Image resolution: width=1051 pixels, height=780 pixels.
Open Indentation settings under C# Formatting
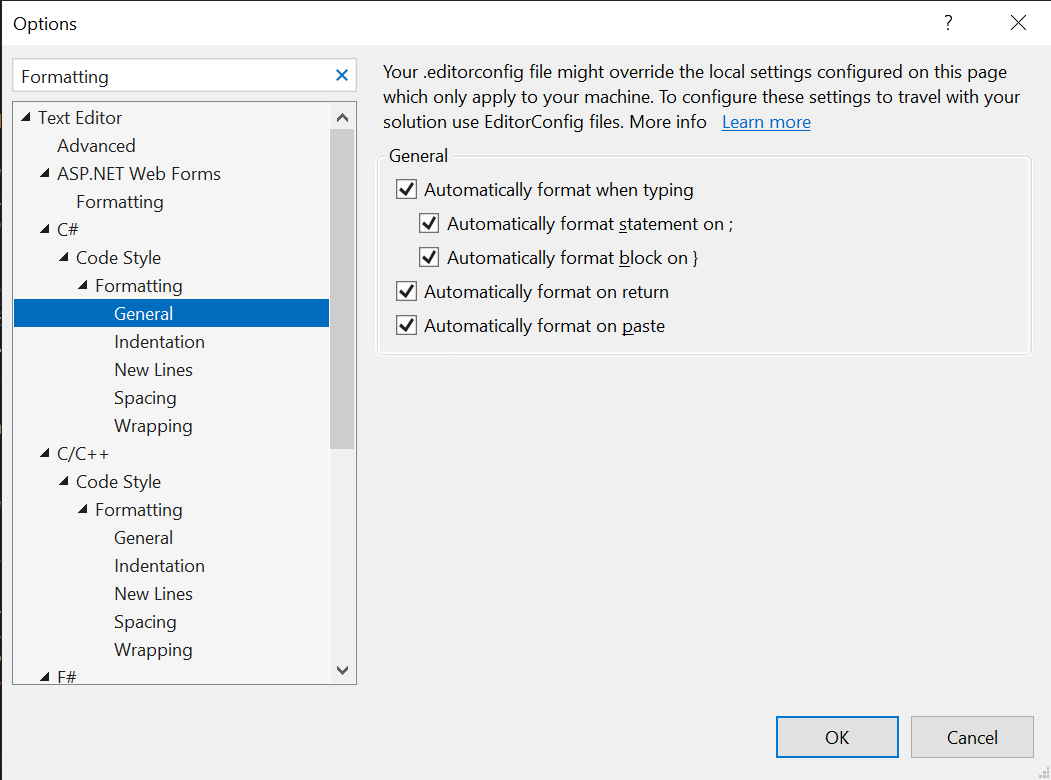click(x=159, y=342)
